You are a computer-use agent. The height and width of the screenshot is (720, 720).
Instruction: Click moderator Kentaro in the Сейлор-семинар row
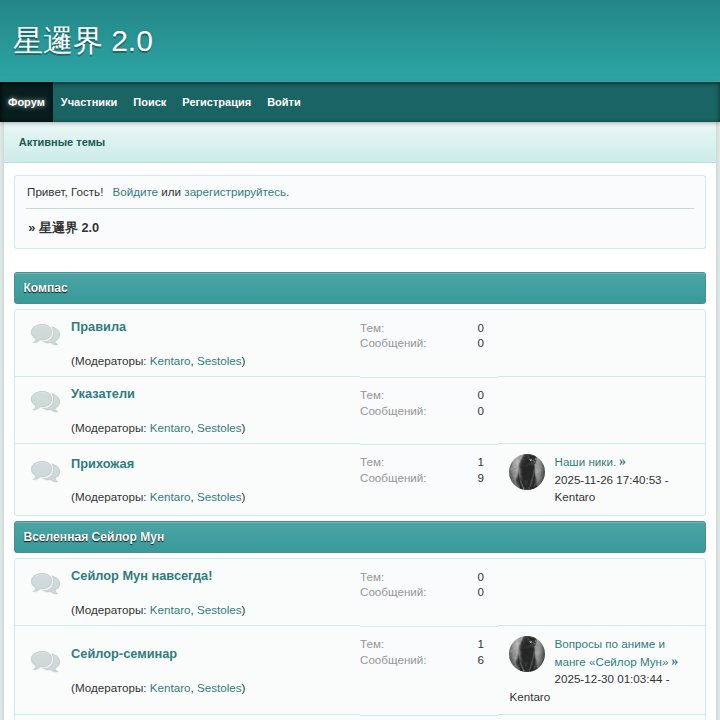tap(170, 688)
